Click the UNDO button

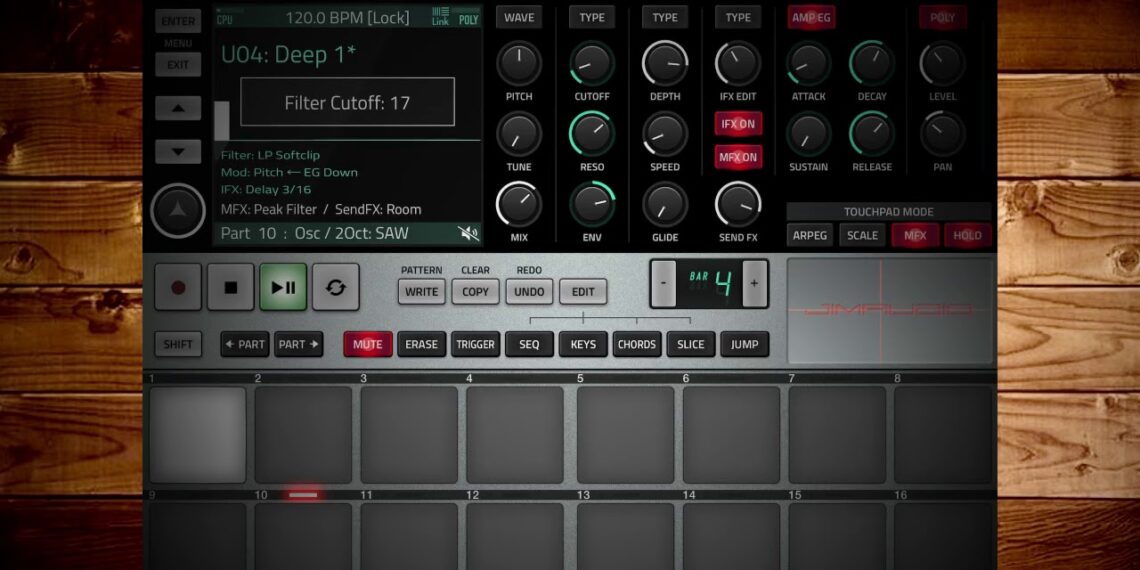(529, 292)
